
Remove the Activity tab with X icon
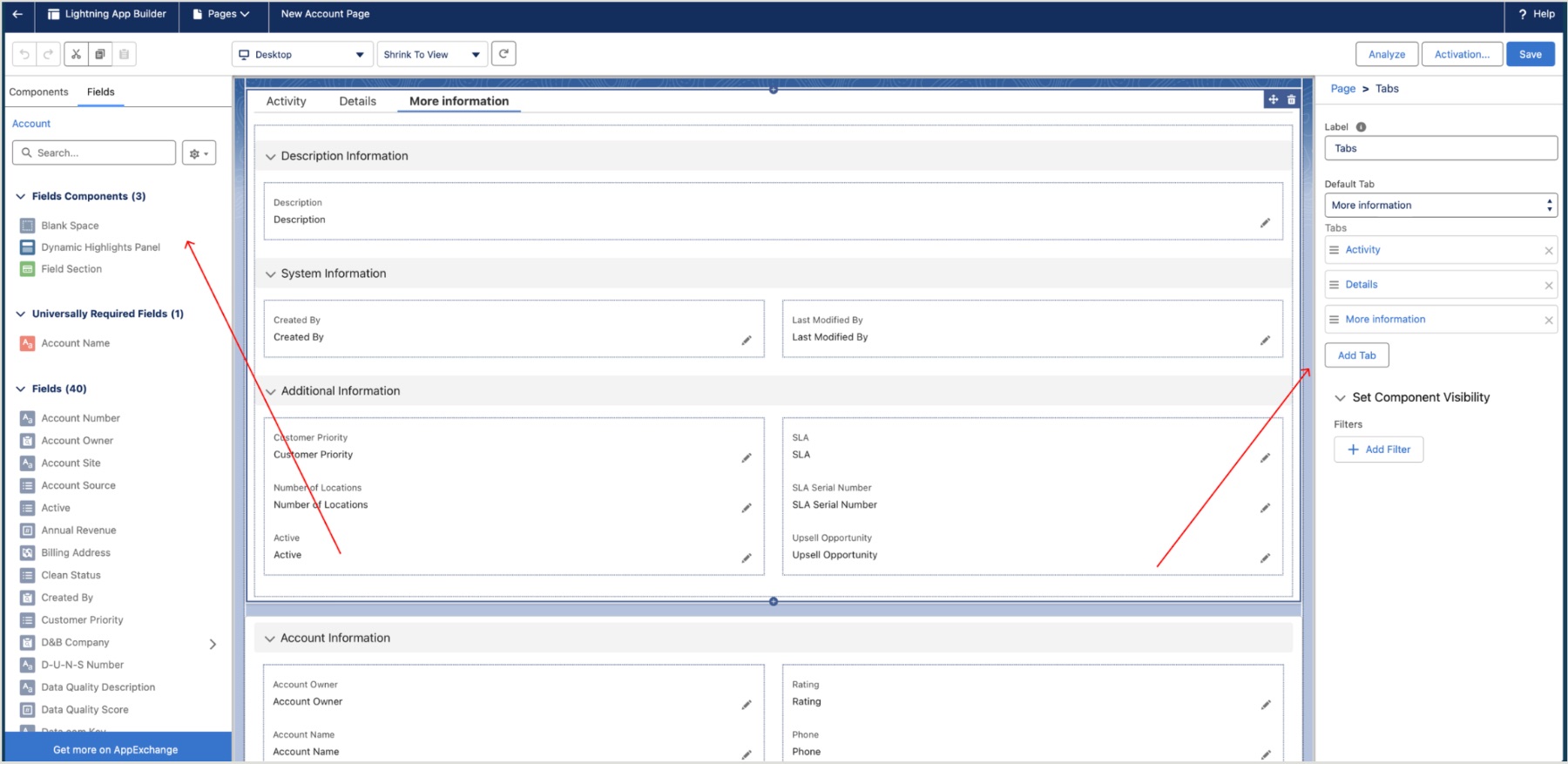point(1549,251)
